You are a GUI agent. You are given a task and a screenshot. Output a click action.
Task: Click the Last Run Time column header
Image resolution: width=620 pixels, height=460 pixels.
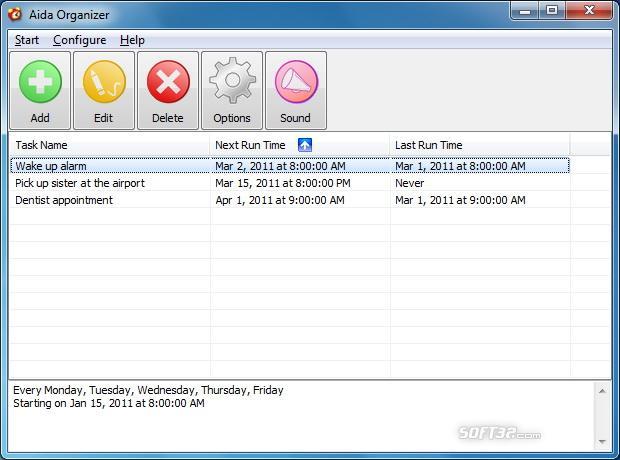click(x=480, y=145)
